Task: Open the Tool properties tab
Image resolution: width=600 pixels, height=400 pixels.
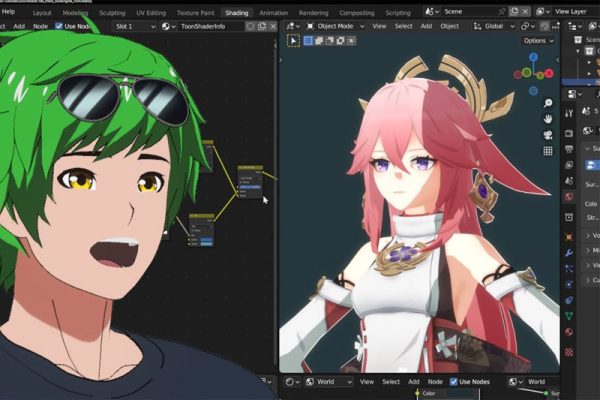Action: point(569,113)
